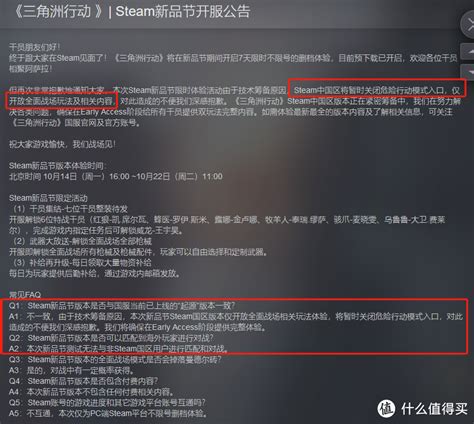
Task: Click the Steam新品节开服公告 title text
Action: (183, 12)
